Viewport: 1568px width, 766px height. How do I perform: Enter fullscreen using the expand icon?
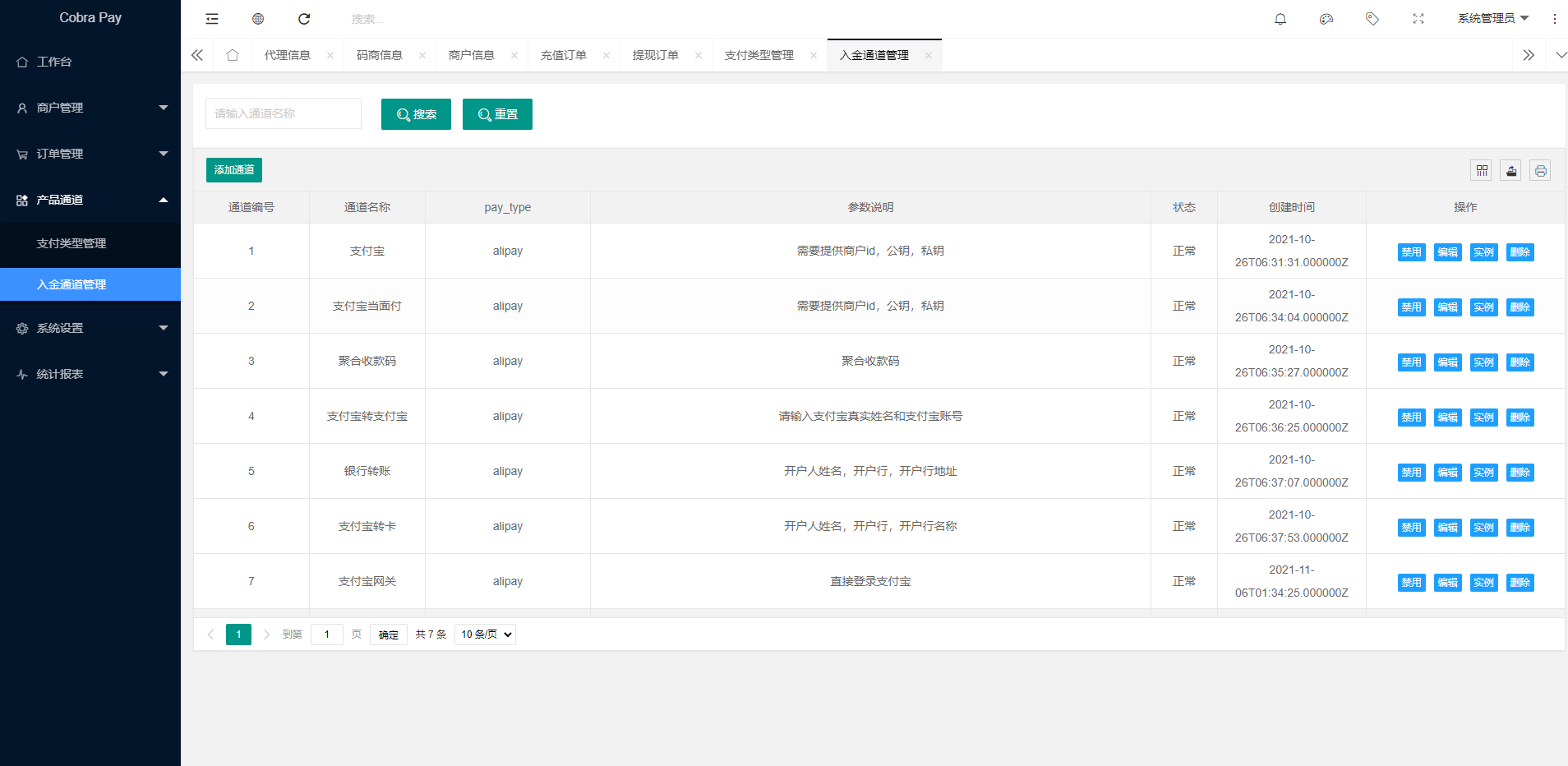(1418, 18)
